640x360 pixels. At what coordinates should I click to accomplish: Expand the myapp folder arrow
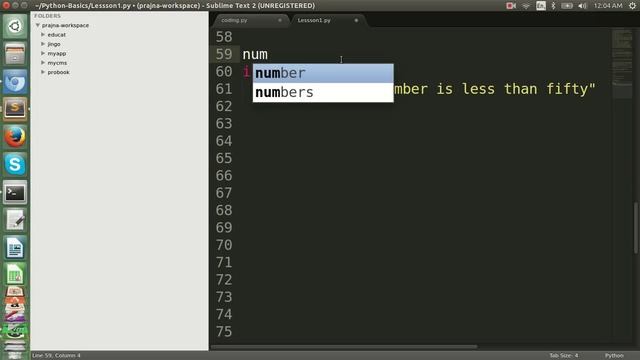click(x=43, y=53)
